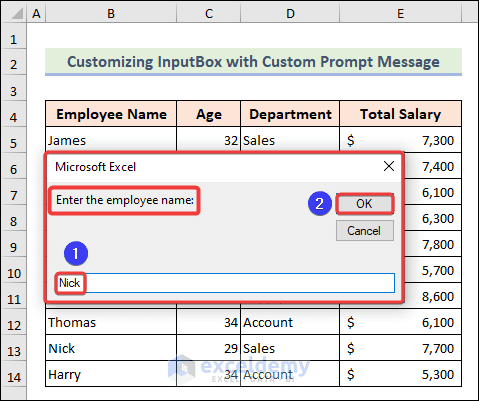Select column D header
This screenshot has height=401, width=479.
(x=290, y=13)
